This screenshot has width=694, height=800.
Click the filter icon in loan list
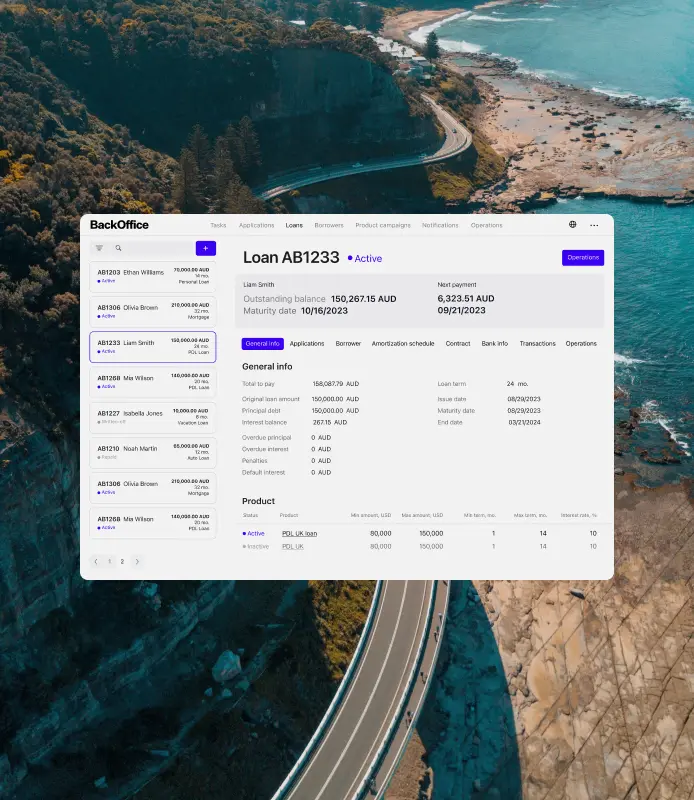(100, 248)
